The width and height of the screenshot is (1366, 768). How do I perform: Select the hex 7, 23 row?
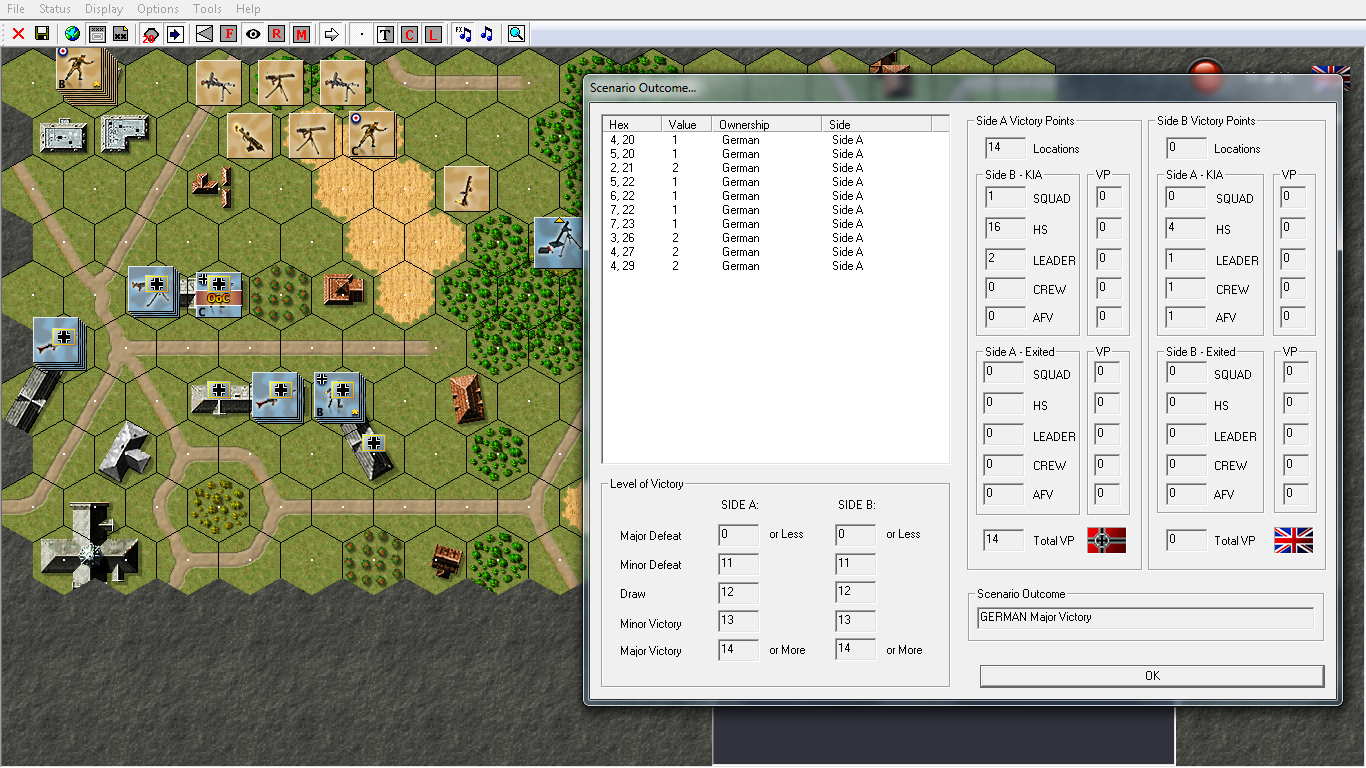(775, 224)
